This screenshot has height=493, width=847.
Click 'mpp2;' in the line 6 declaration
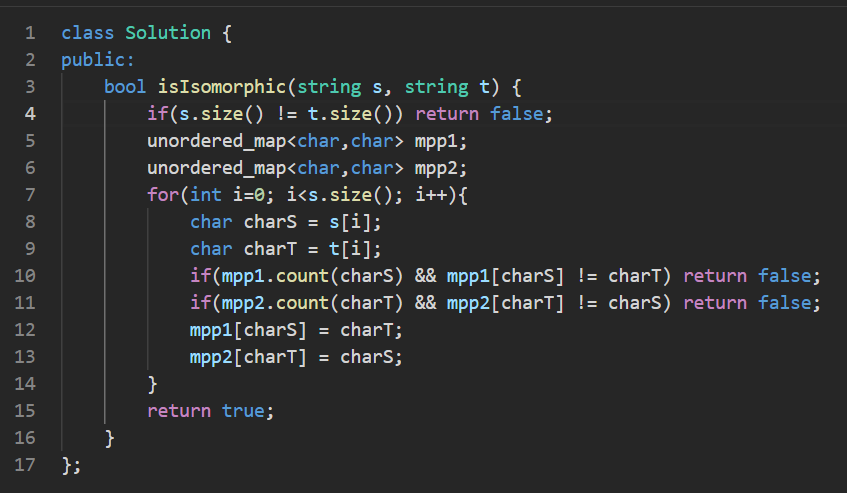coord(441,169)
